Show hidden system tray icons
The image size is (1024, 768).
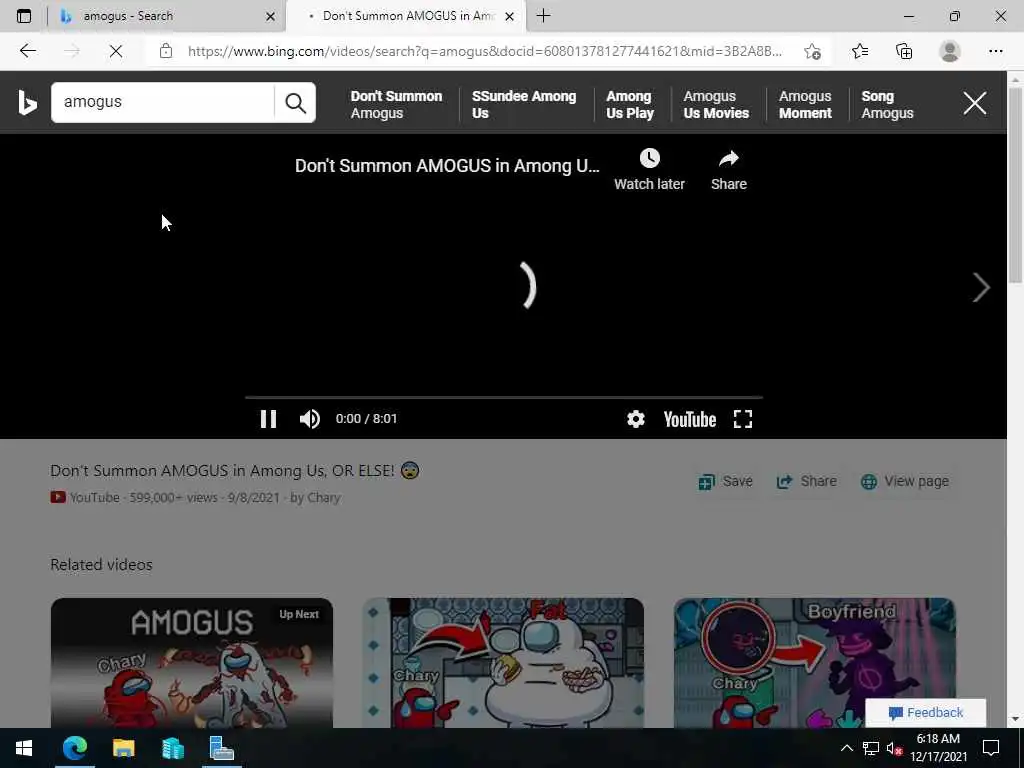coord(846,748)
